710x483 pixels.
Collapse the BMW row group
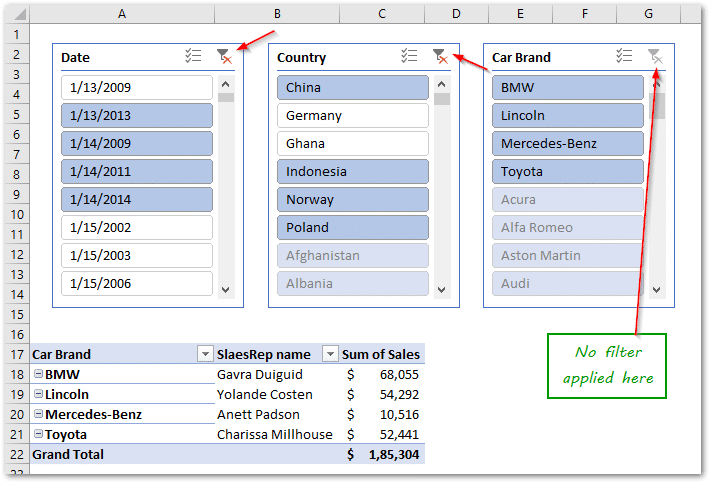click(x=38, y=375)
